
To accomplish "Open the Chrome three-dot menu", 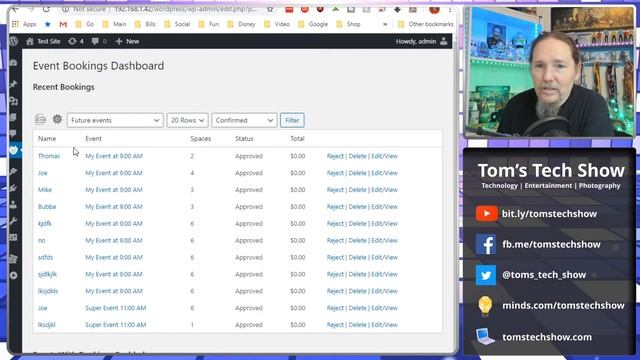I will coord(450,9).
